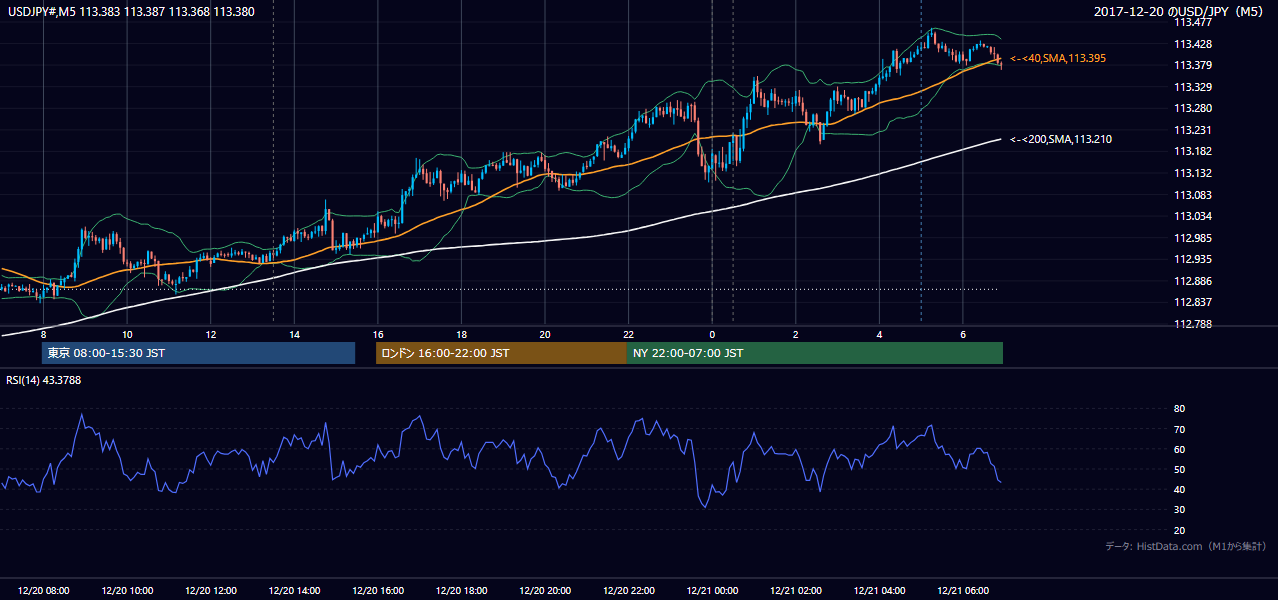Click price axis value 113.231
Image resolution: width=1278 pixels, height=600 pixels.
tap(1193, 130)
